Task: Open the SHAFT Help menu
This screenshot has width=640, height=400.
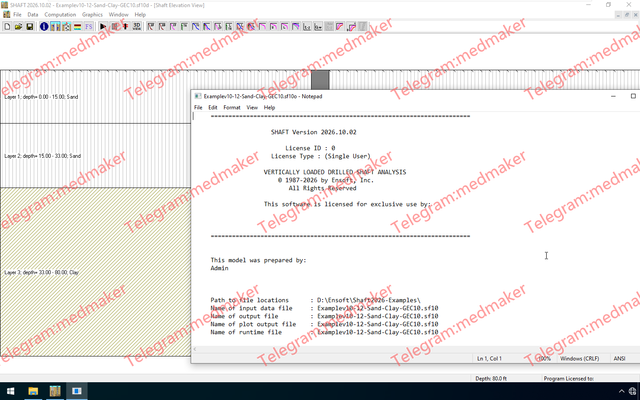Action: (x=140, y=15)
